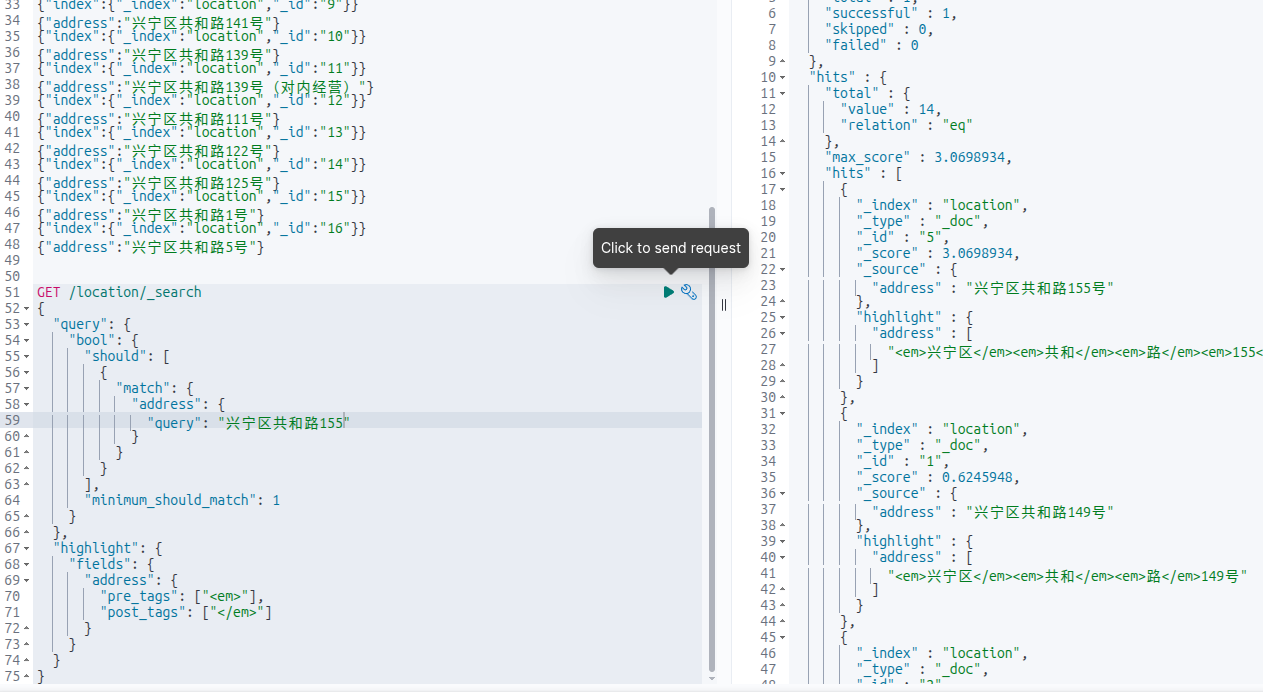Click response "_score" : 0.6245948 line
This screenshot has width=1263, height=692.
[x=939, y=477]
